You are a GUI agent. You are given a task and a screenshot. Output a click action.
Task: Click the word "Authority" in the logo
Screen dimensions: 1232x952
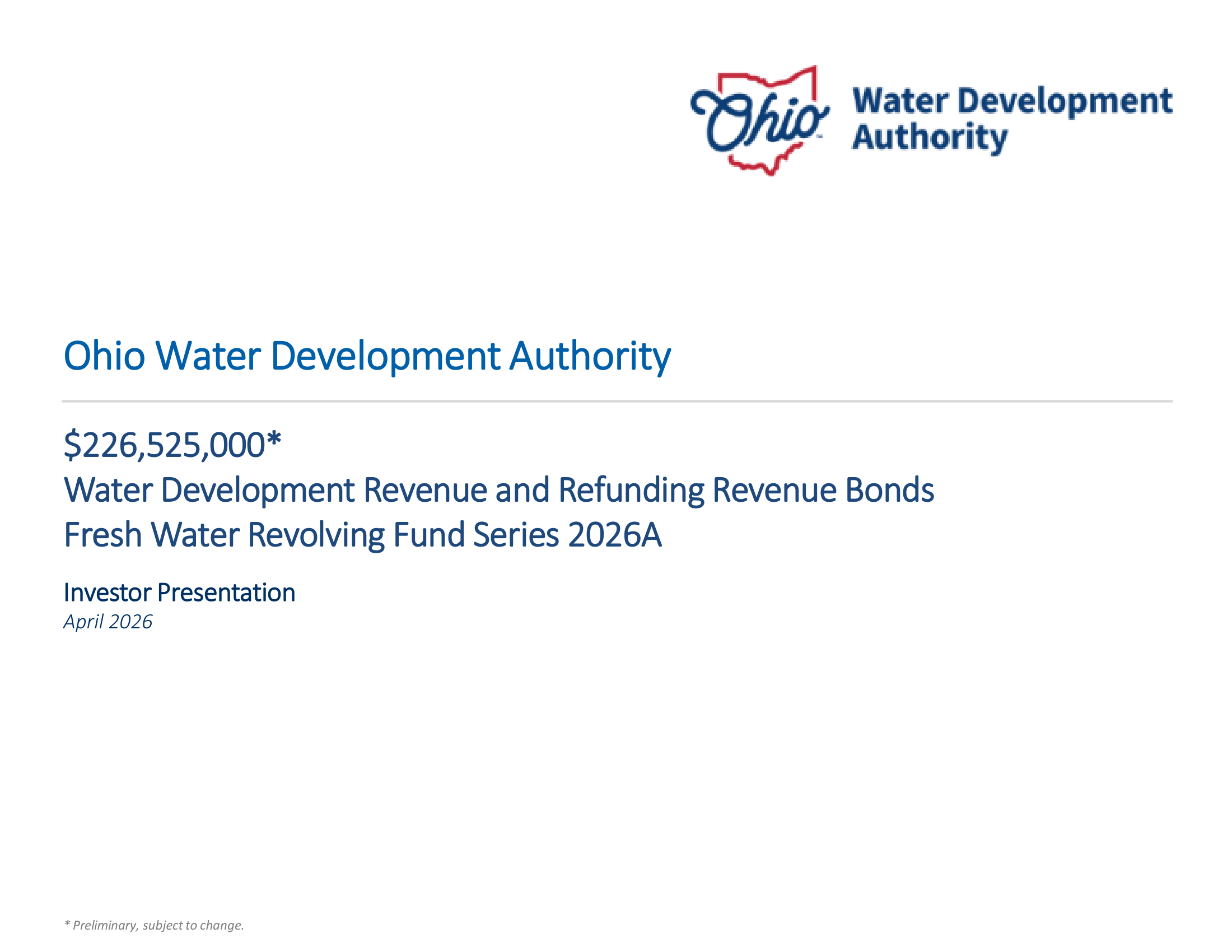coord(929,137)
